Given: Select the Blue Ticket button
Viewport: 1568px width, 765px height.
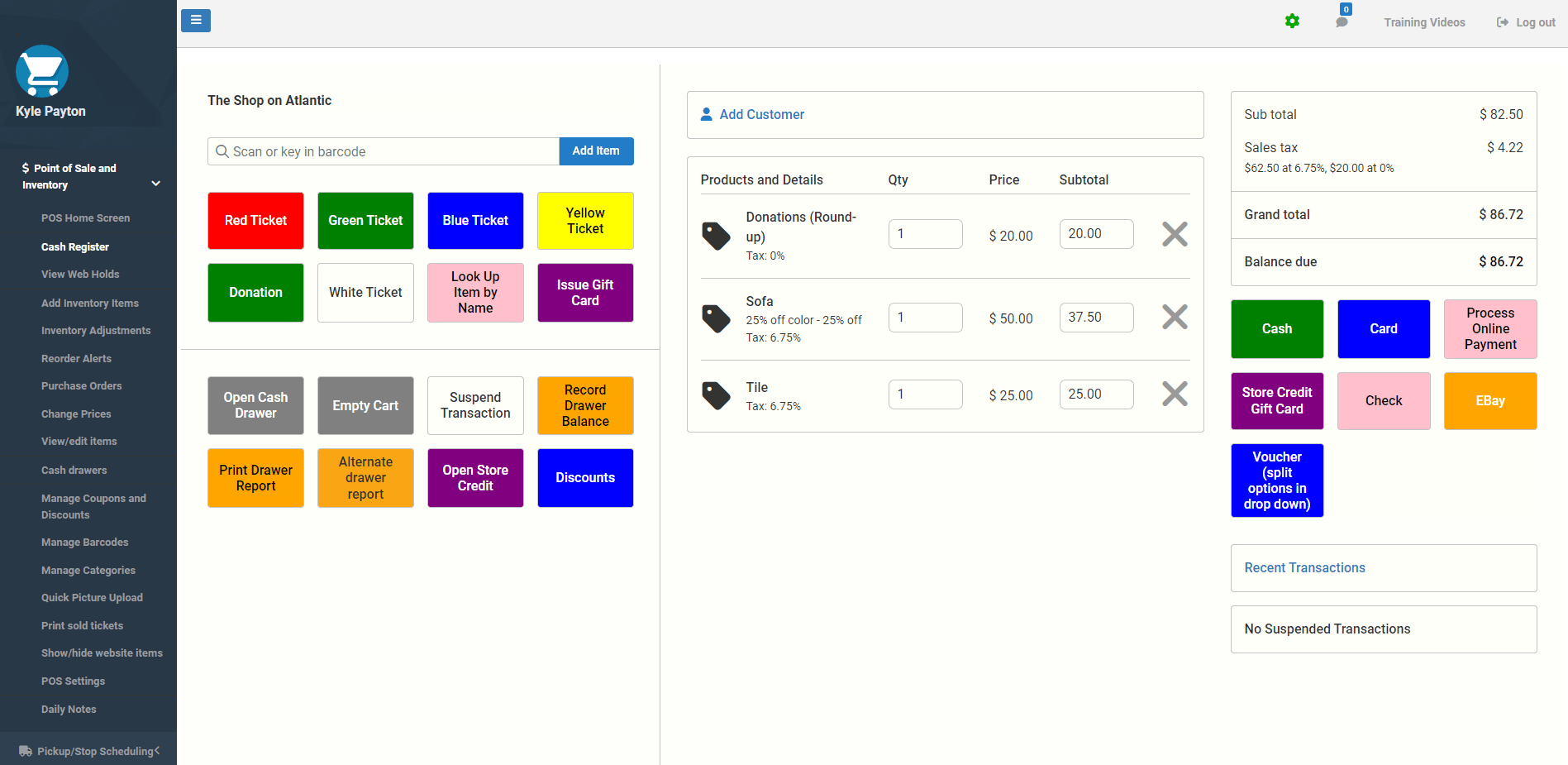Looking at the screenshot, I should (x=475, y=221).
